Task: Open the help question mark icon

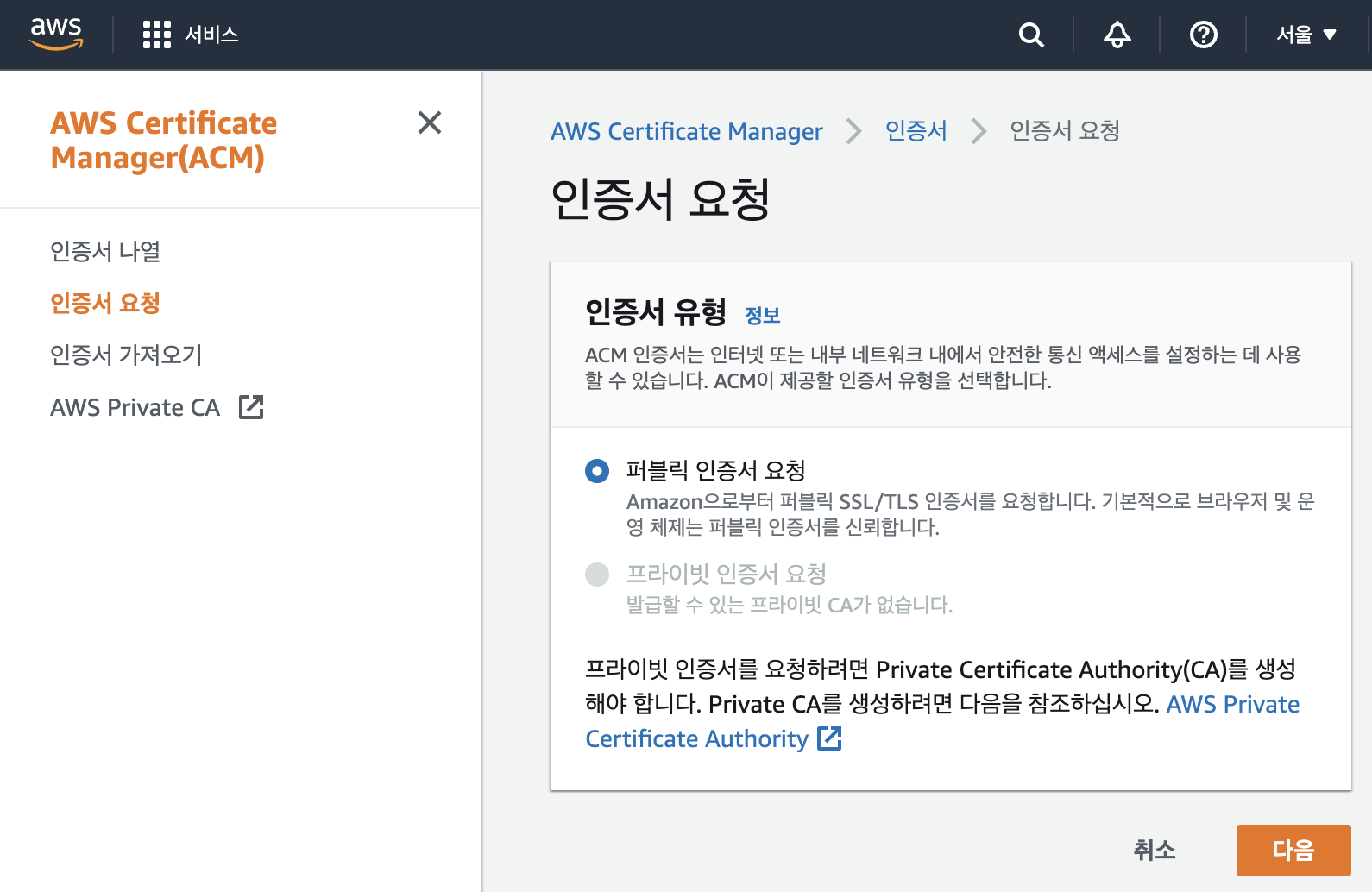Action: click(x=1204, y=35)
